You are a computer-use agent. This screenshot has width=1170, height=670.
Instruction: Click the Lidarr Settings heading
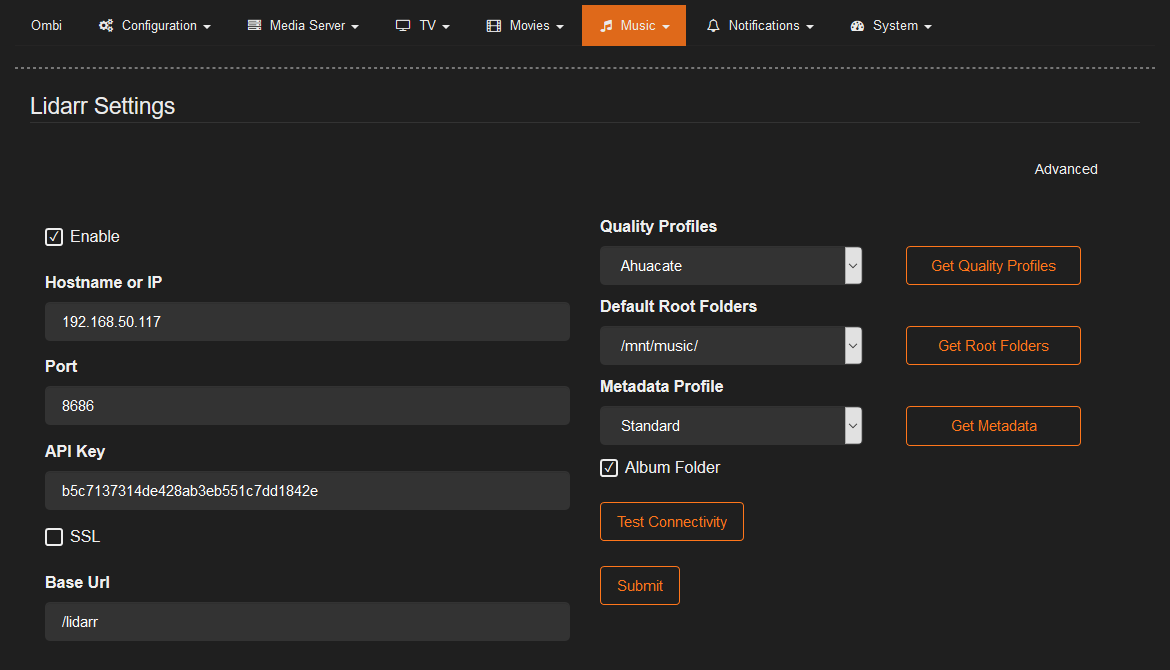[102, 106]
